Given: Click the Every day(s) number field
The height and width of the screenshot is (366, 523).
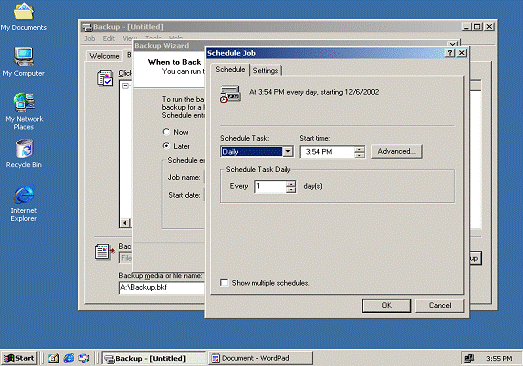Looking at the screenshot, I should point(270,186).
